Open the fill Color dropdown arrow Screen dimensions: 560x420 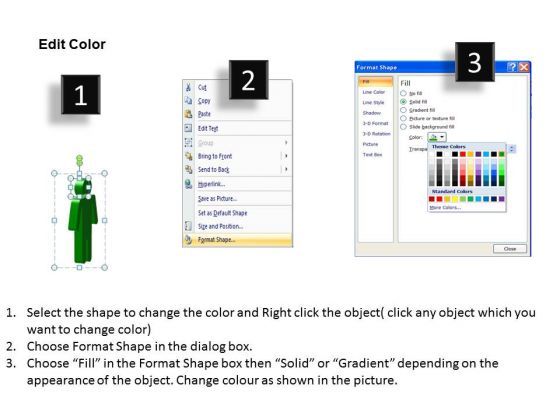[x=442, y=137]
